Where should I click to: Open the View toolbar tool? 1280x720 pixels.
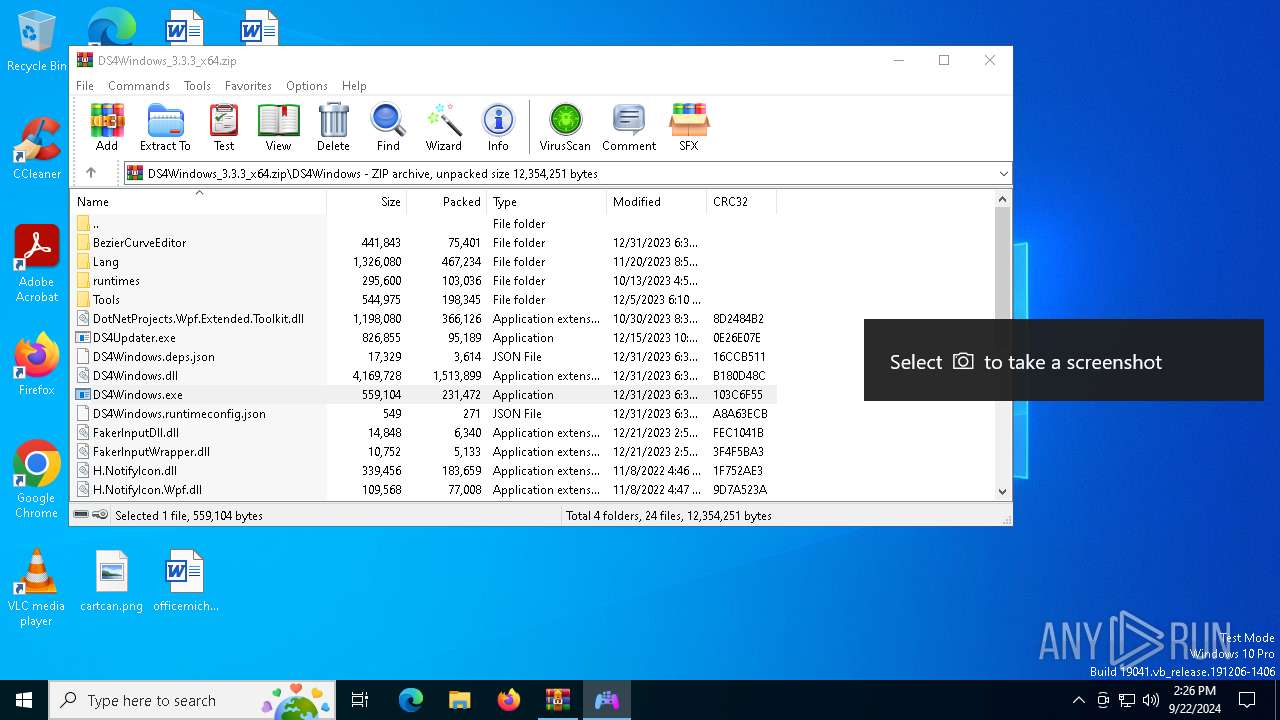278,127
